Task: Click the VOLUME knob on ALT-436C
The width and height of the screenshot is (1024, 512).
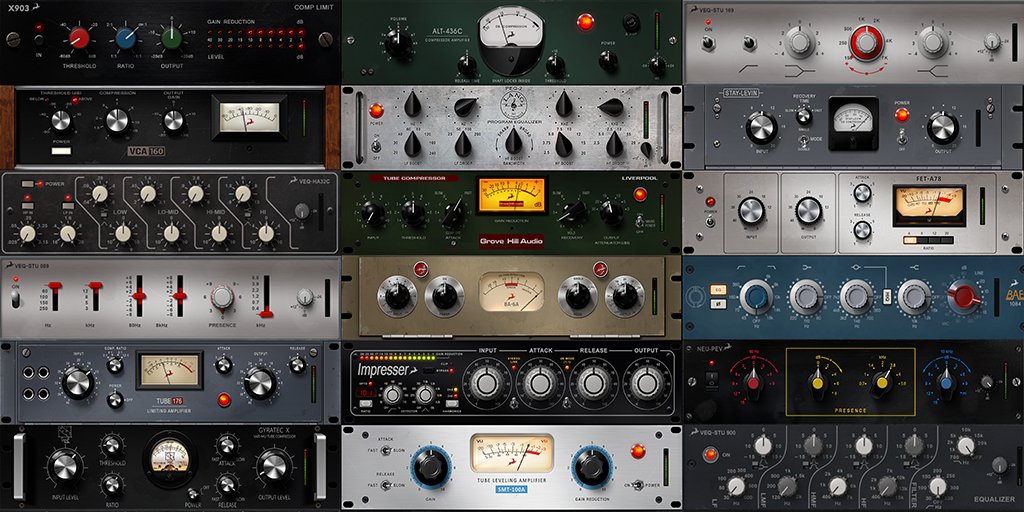Action: point(397,43)
